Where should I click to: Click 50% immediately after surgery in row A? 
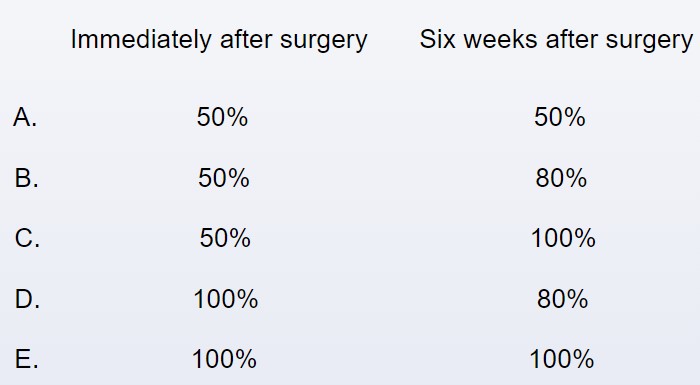pos(222,117)
